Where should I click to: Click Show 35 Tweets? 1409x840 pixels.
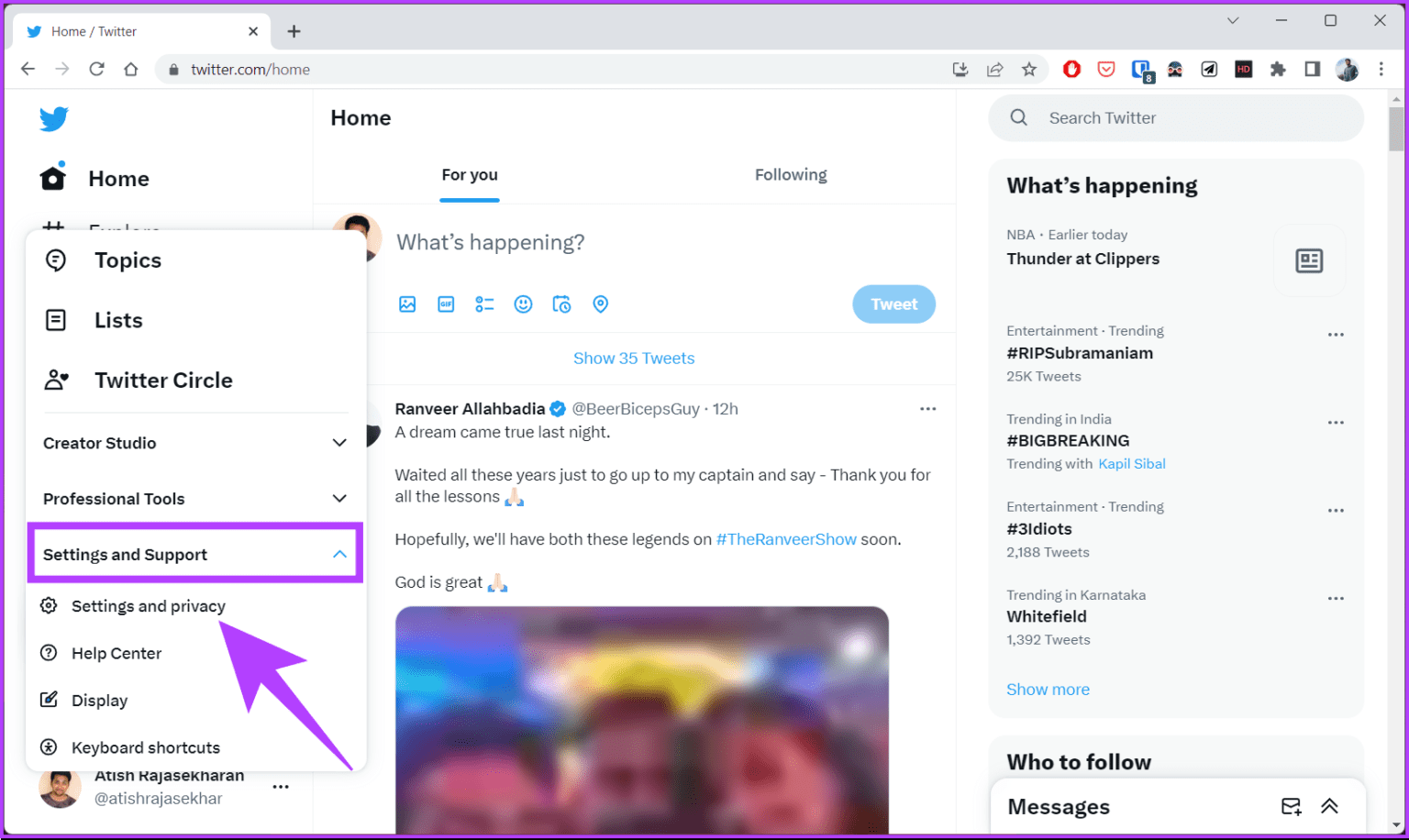click(x=634, y=359)
